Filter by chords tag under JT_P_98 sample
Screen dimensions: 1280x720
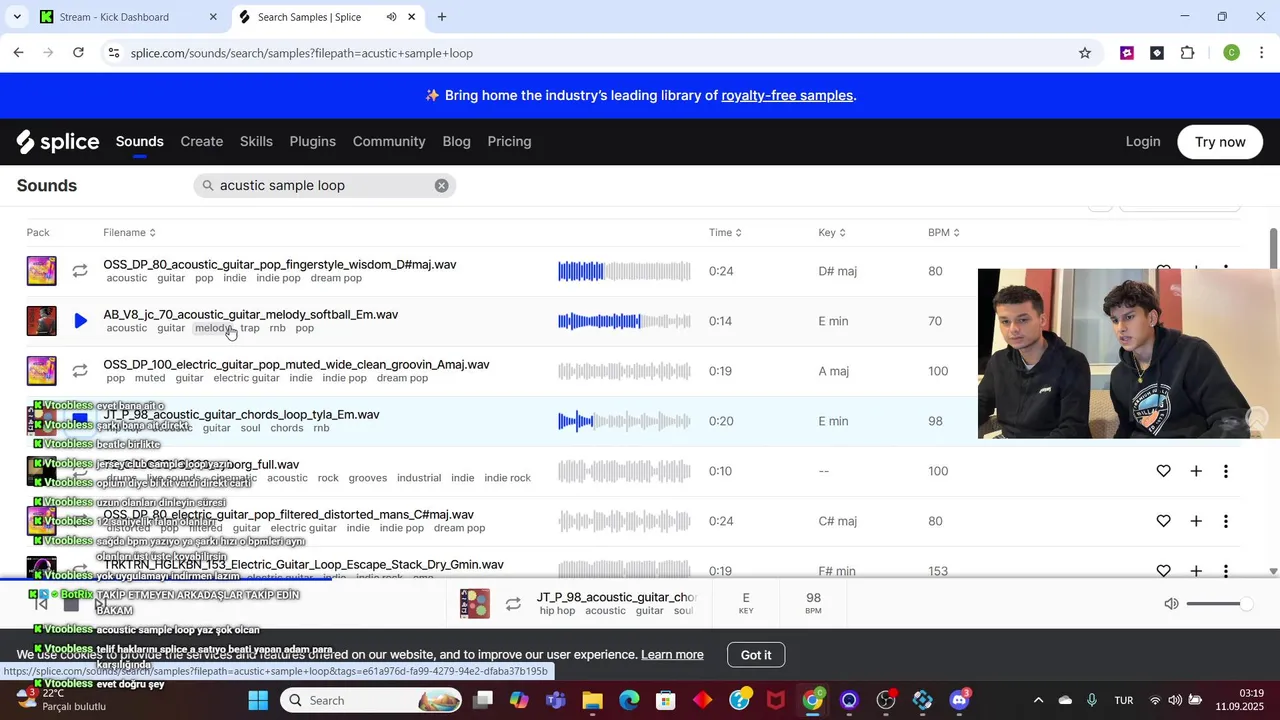(x=286, y=428)
